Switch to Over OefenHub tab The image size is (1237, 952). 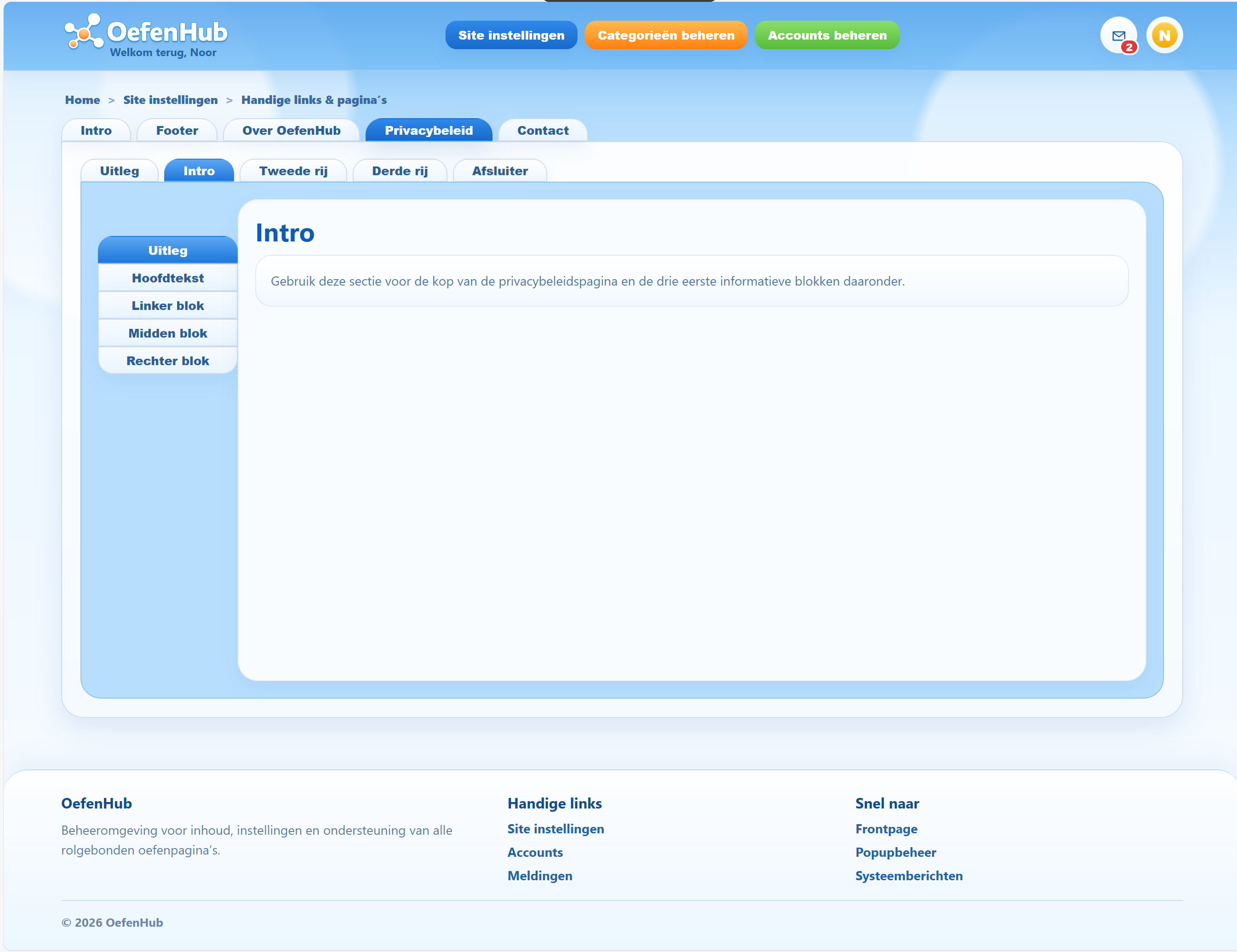(291, 130)
